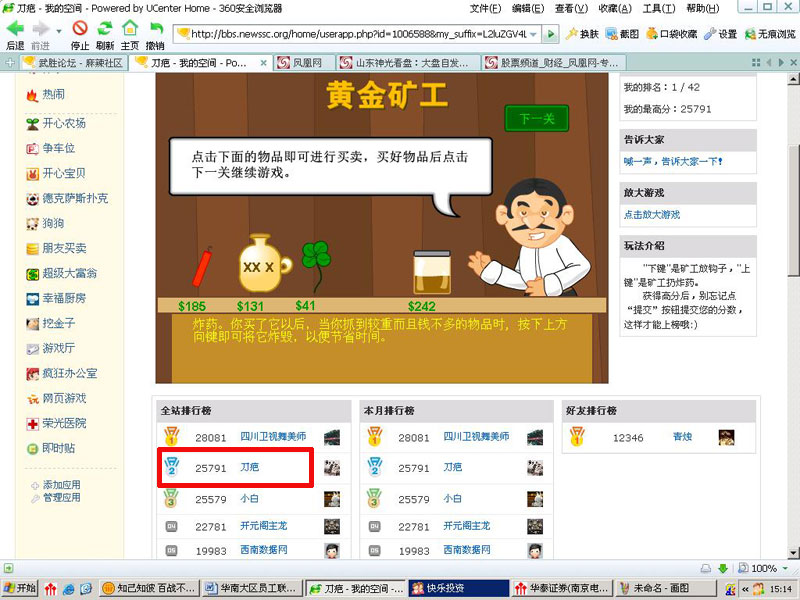The width and height of the screenshot is (800, 600).
Task: Expand the address bar URL history dropdown
Action: click(533, 34)
